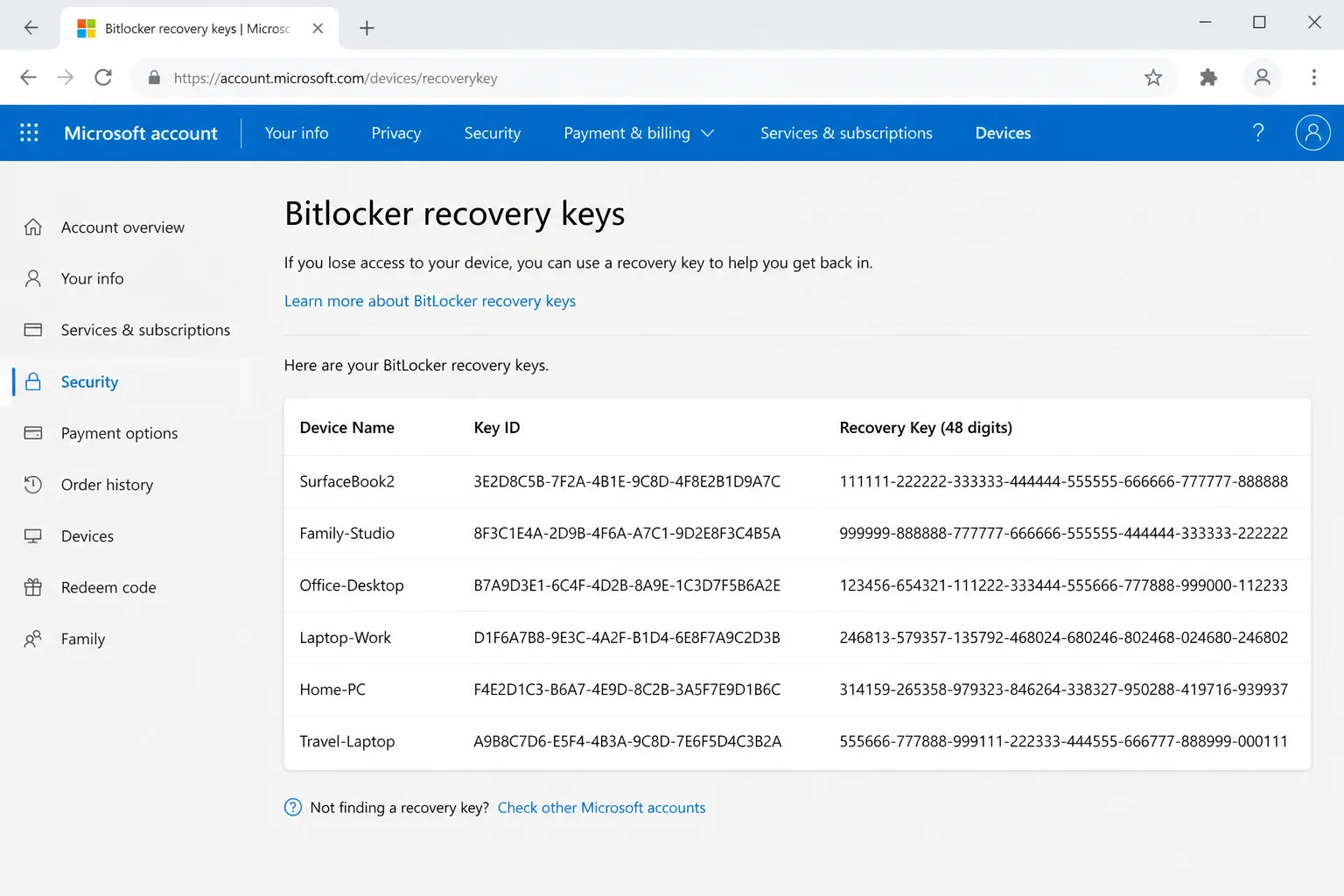The width and height of the screenshot is (1344, 896).
Task: Open Order history in sidebar
Action: (x=107, y=485)
